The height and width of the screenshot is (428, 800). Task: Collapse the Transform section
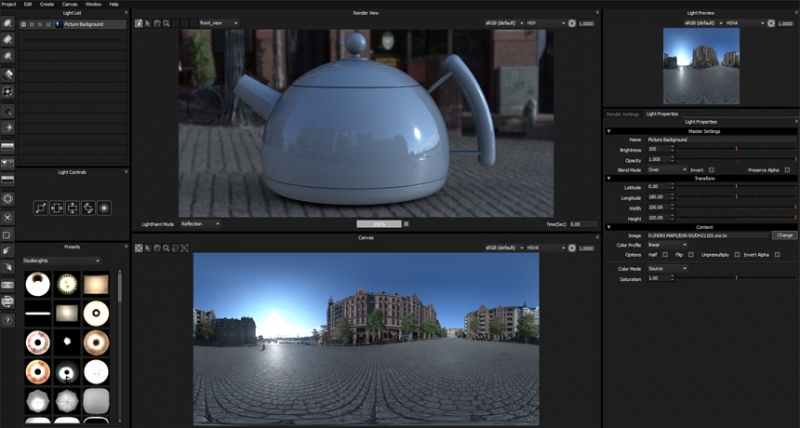609,179
